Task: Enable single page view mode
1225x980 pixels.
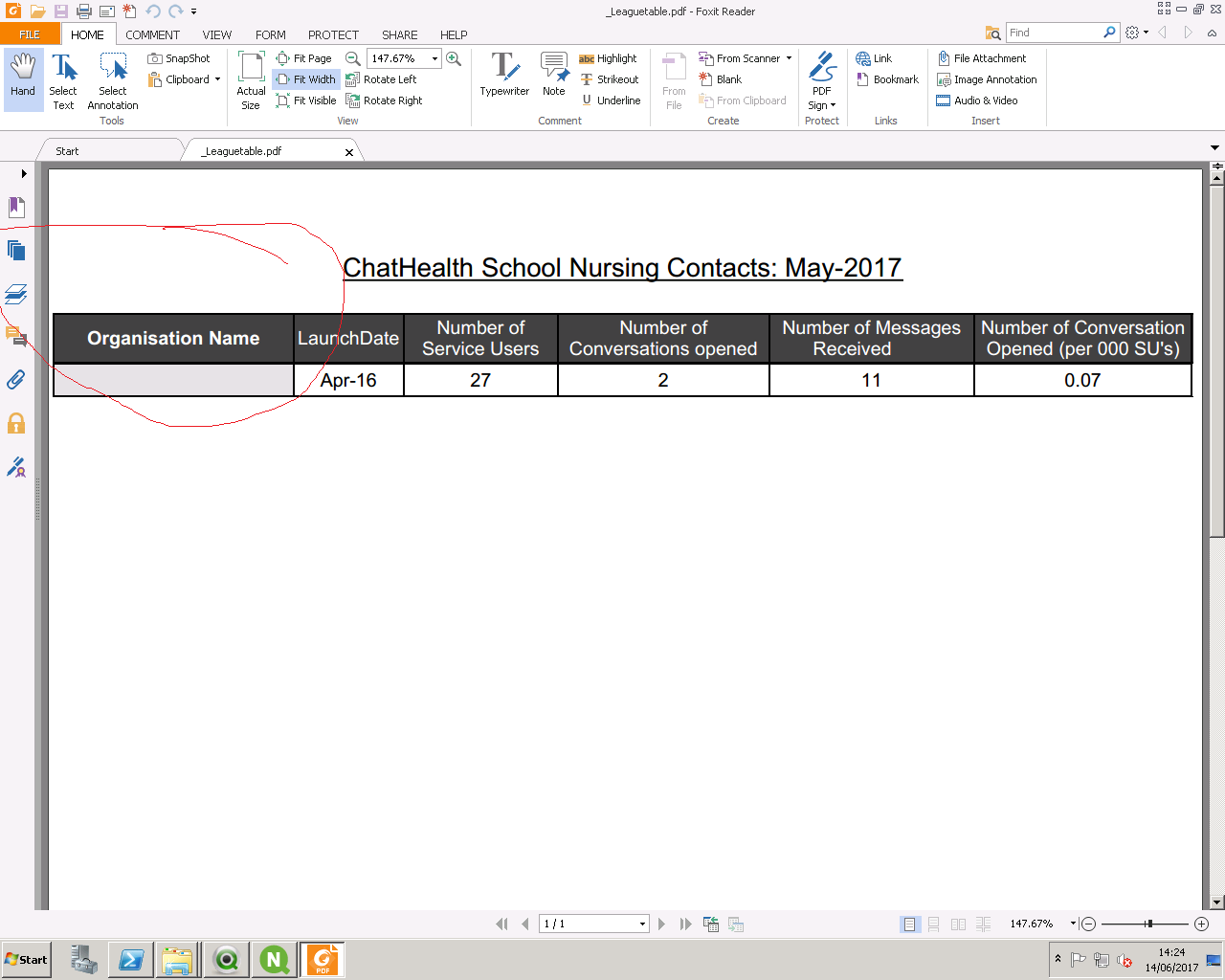Action: coord(909,924)
